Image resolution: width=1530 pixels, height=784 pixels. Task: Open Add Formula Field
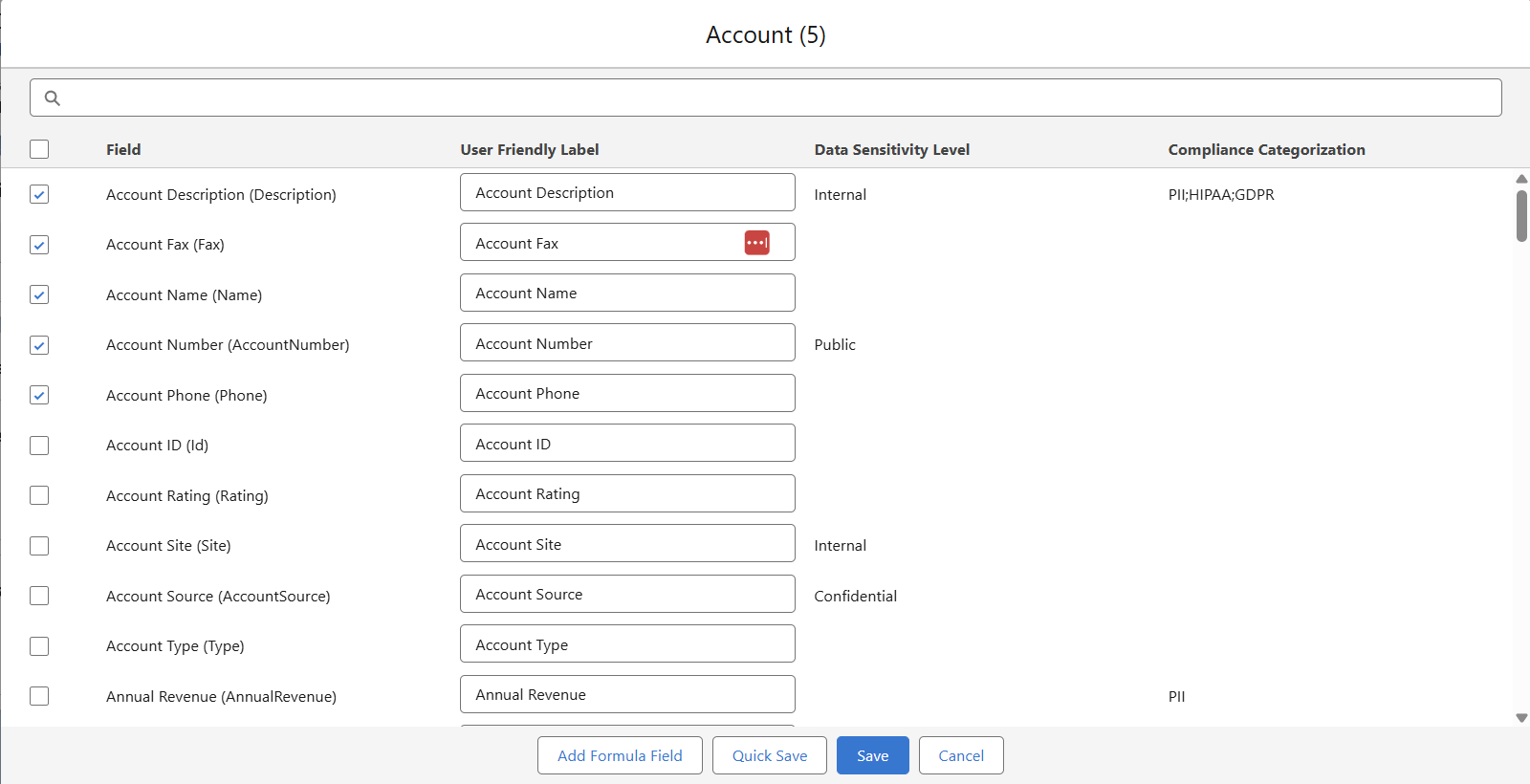(620, 755)
